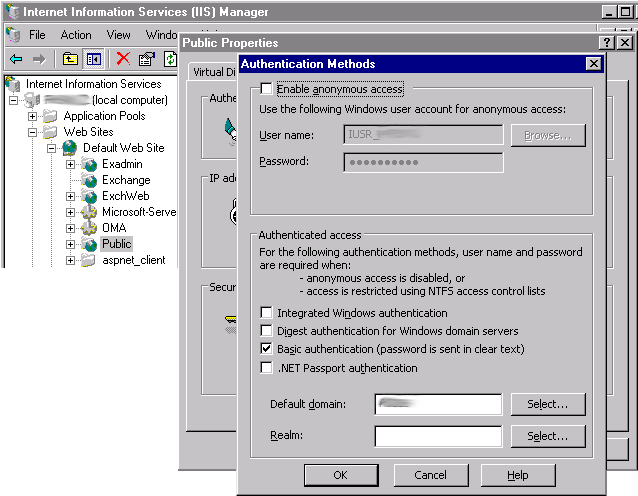Open the View menu
638x496 pixels.
[118, 35]
